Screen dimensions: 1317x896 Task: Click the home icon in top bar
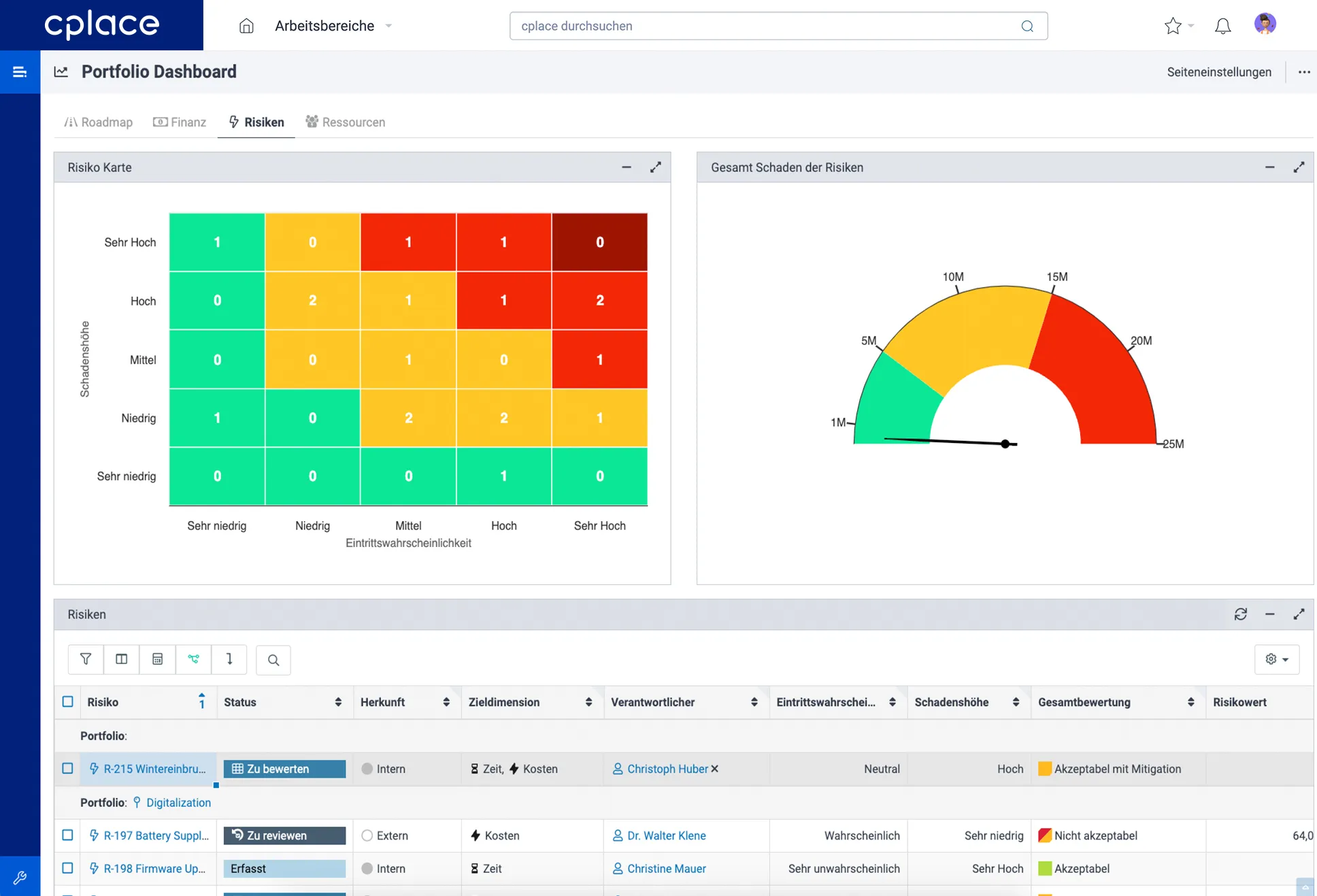click(x=246, y=26)
